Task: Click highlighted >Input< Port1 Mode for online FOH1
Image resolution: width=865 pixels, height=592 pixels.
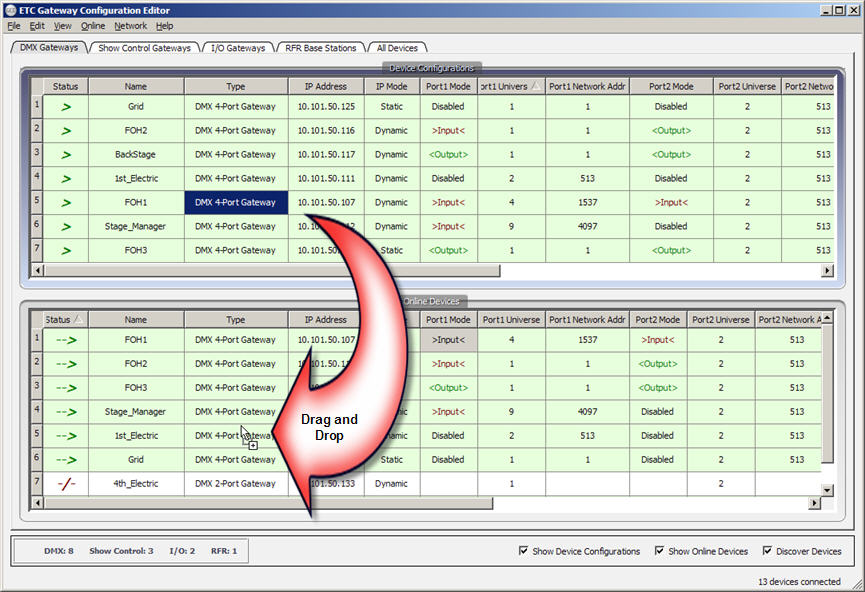Action: 448,340
